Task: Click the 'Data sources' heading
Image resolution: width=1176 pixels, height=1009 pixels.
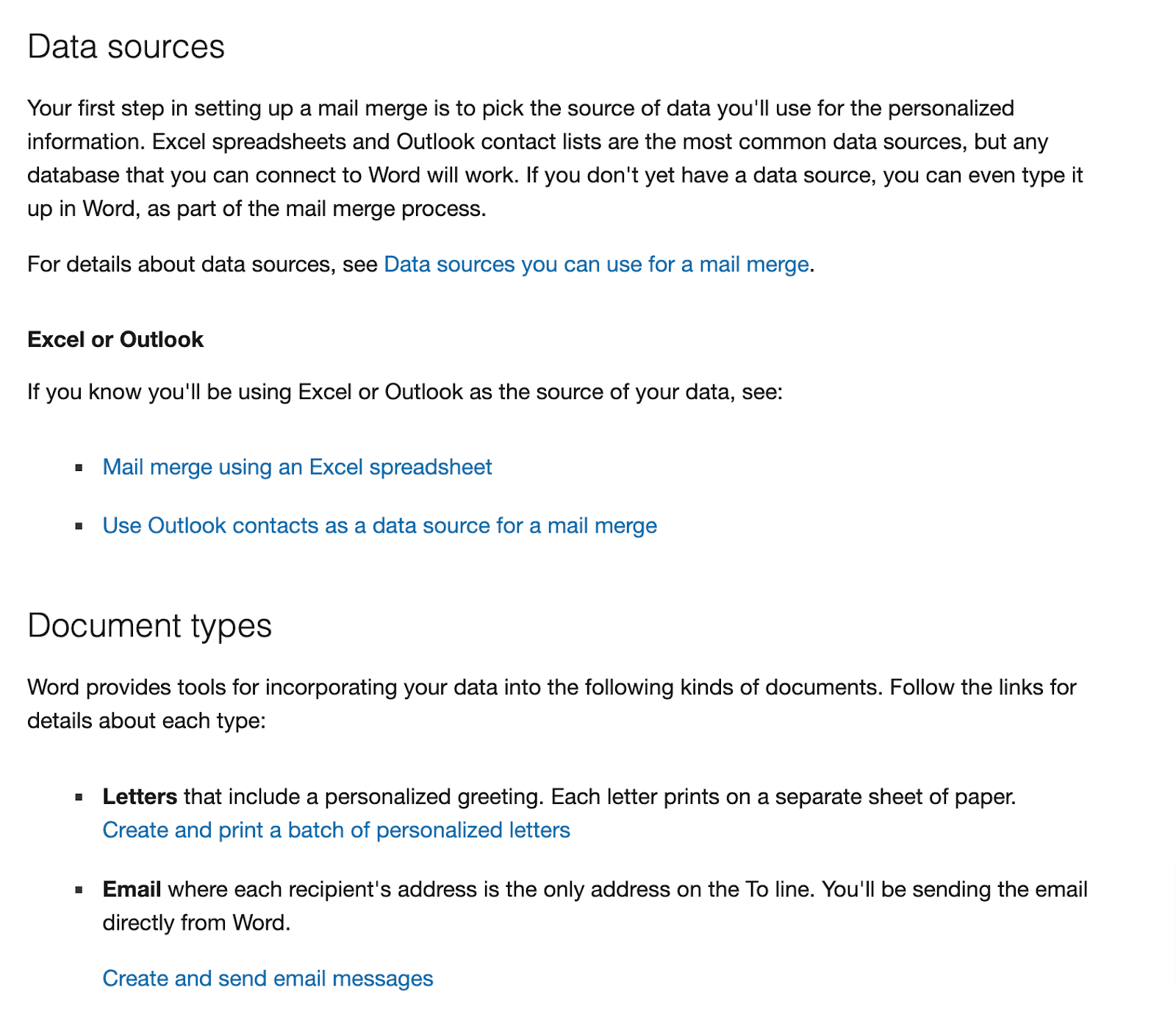Action: click(126, 47)
